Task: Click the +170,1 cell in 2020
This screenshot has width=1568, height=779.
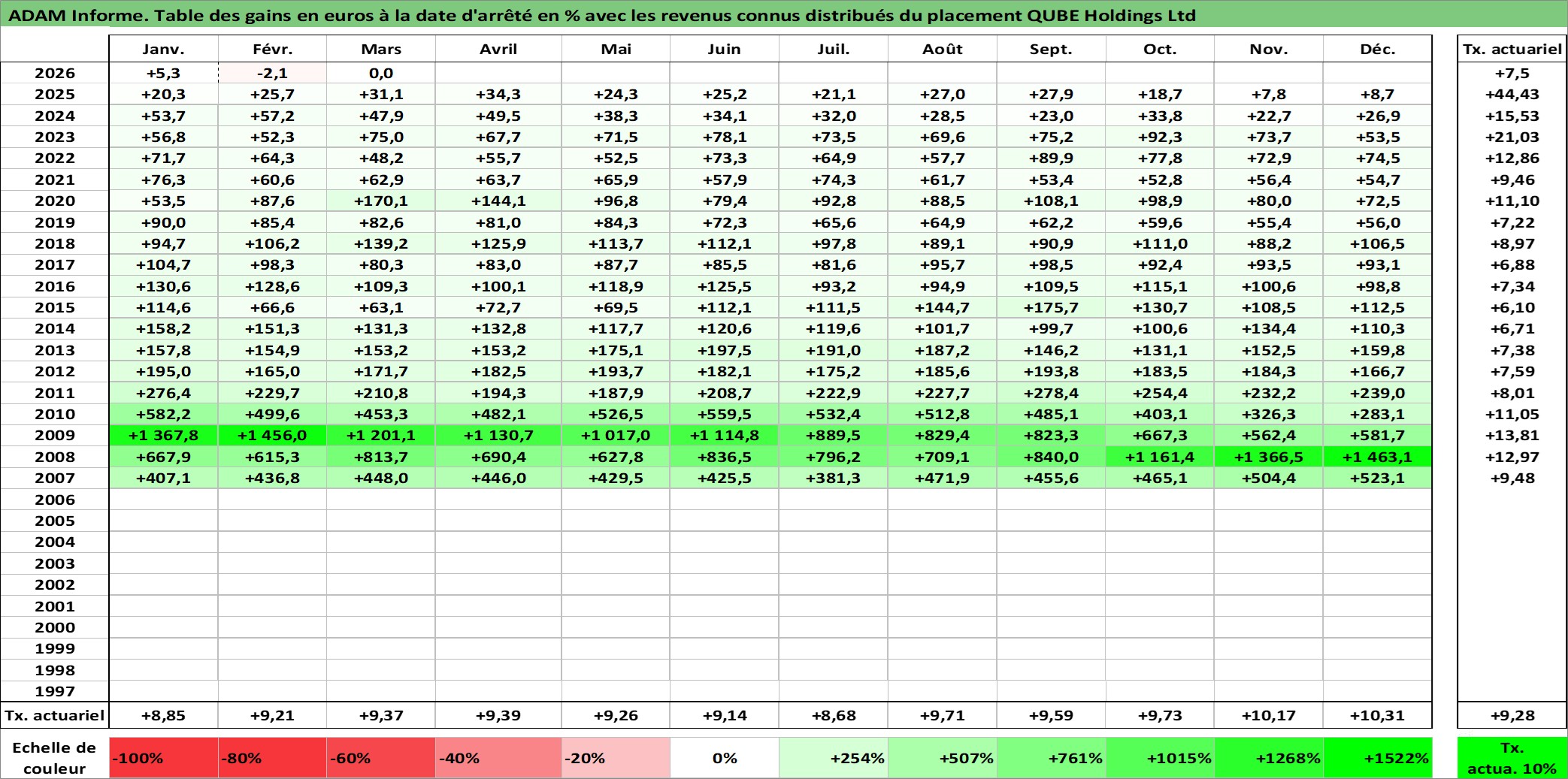Action: pos(381,201)
